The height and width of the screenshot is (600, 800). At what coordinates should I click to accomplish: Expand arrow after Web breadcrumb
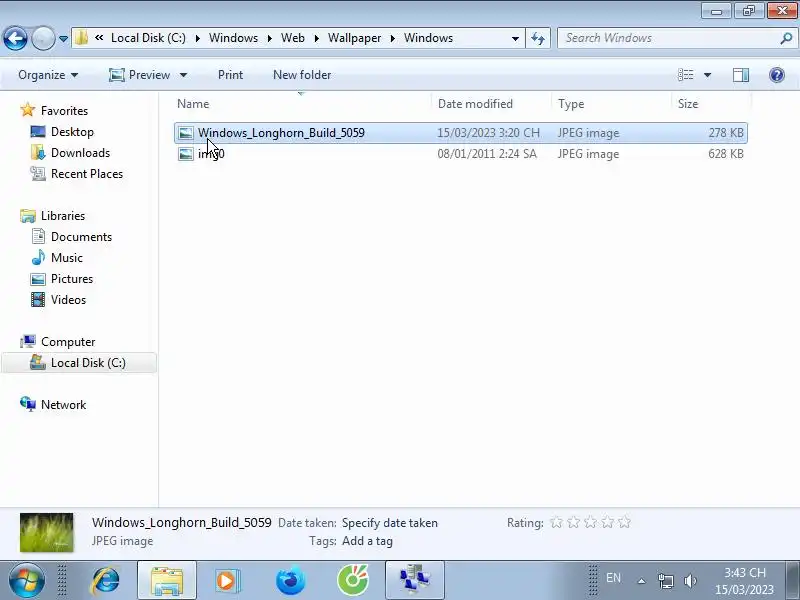pos(316,38)
